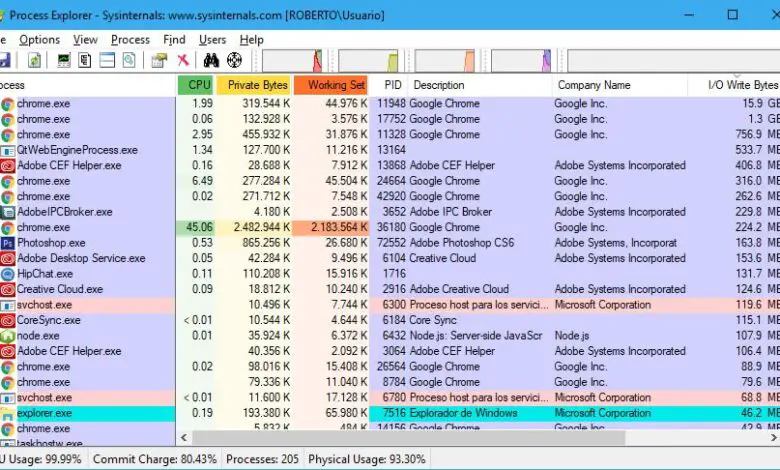Sort by the Description column header
The image size is (780, 470).
tap(480, 85)
